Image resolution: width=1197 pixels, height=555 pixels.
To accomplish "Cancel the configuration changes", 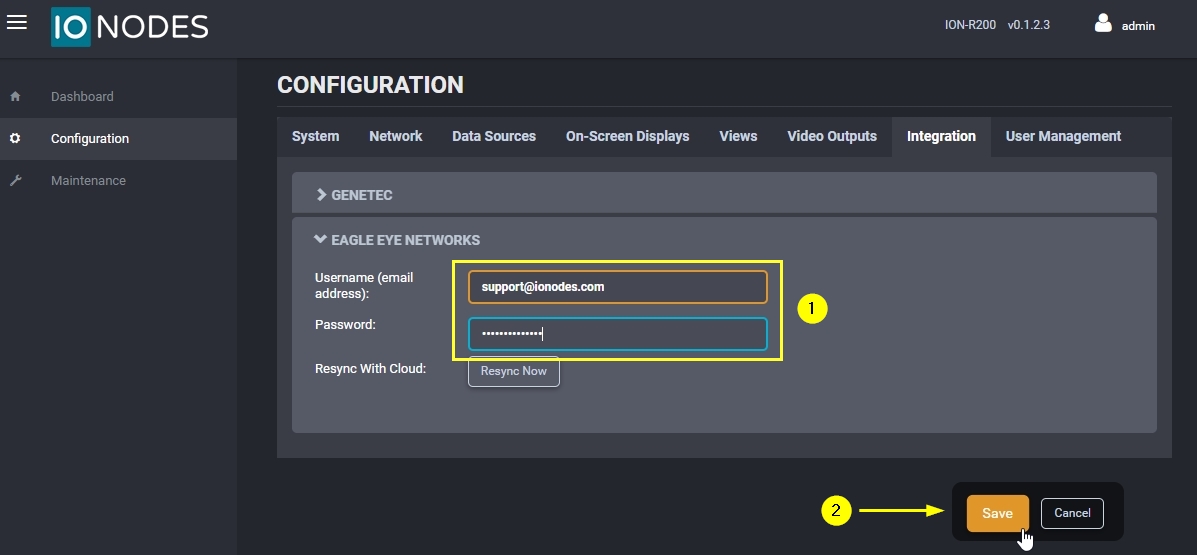I will [1072, 513].
